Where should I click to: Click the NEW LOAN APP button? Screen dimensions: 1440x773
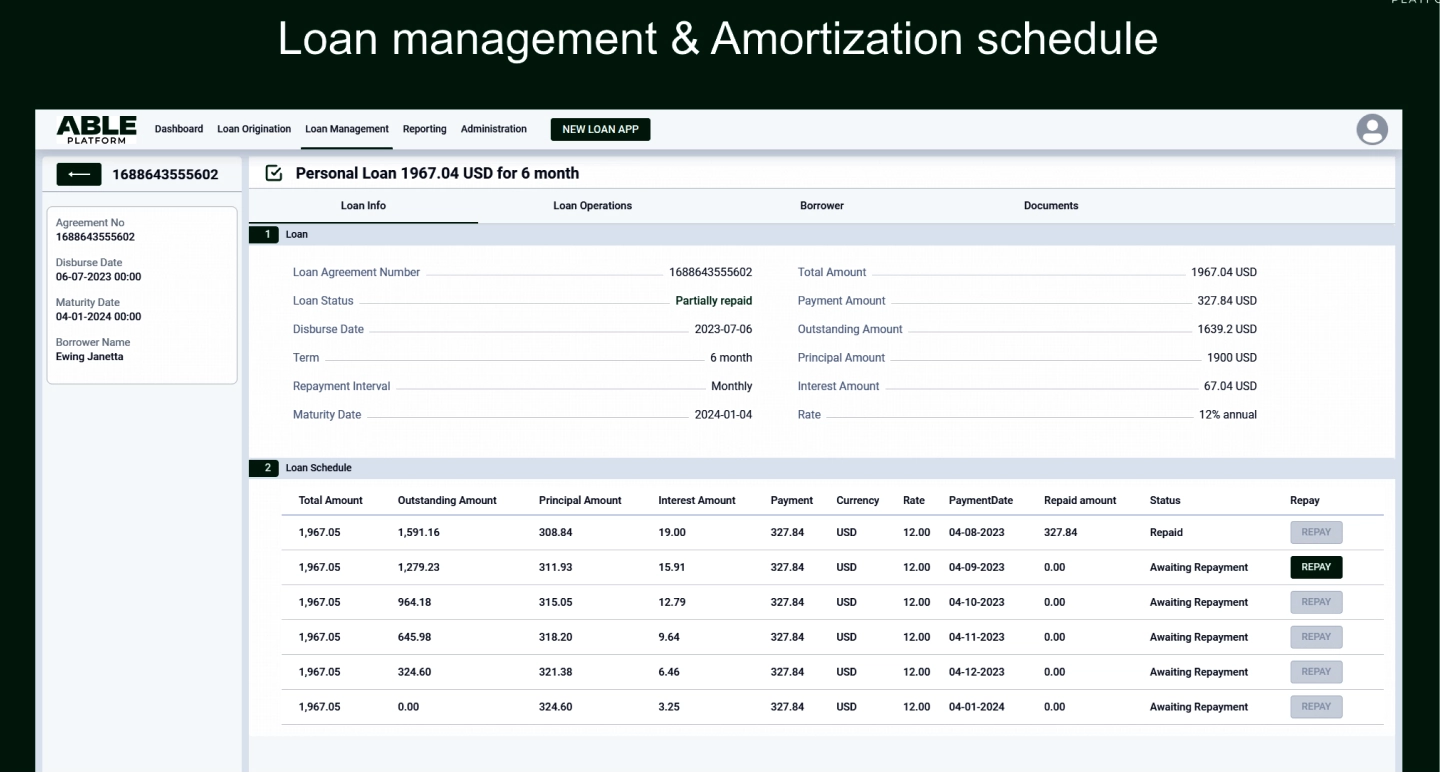600,129
